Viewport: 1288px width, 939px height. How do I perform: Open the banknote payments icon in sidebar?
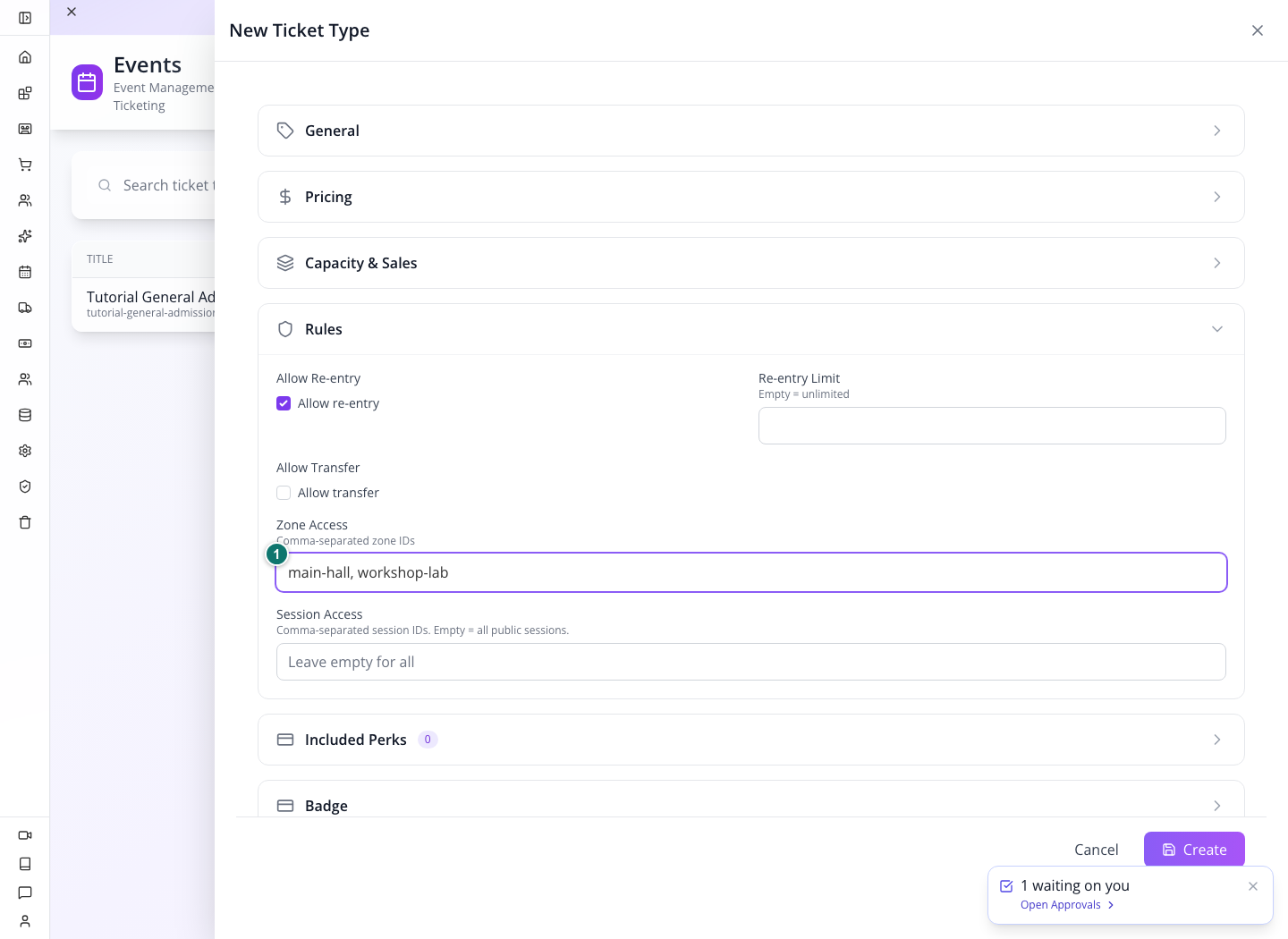click(25, 343)
